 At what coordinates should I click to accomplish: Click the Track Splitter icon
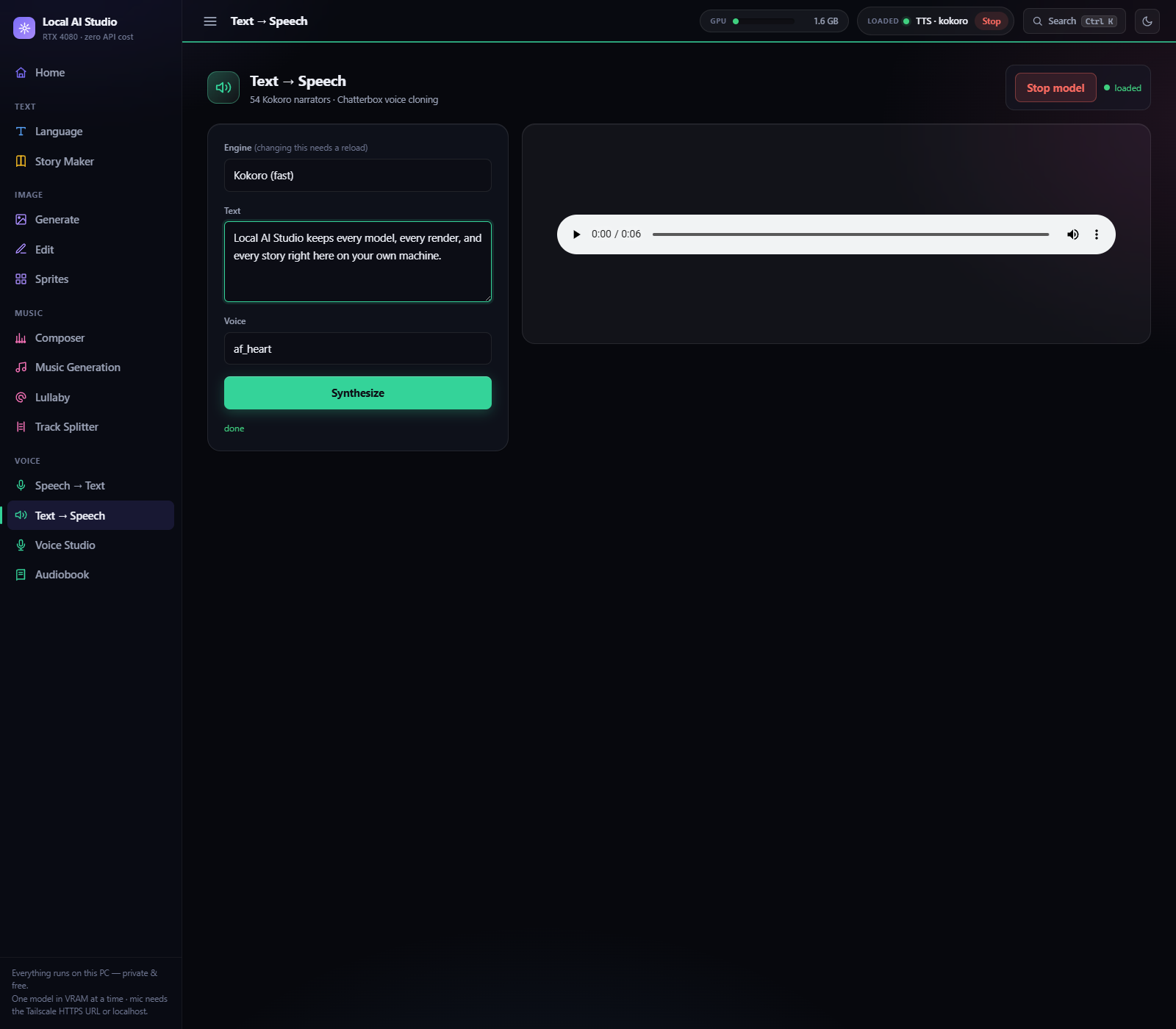[21, 427]
